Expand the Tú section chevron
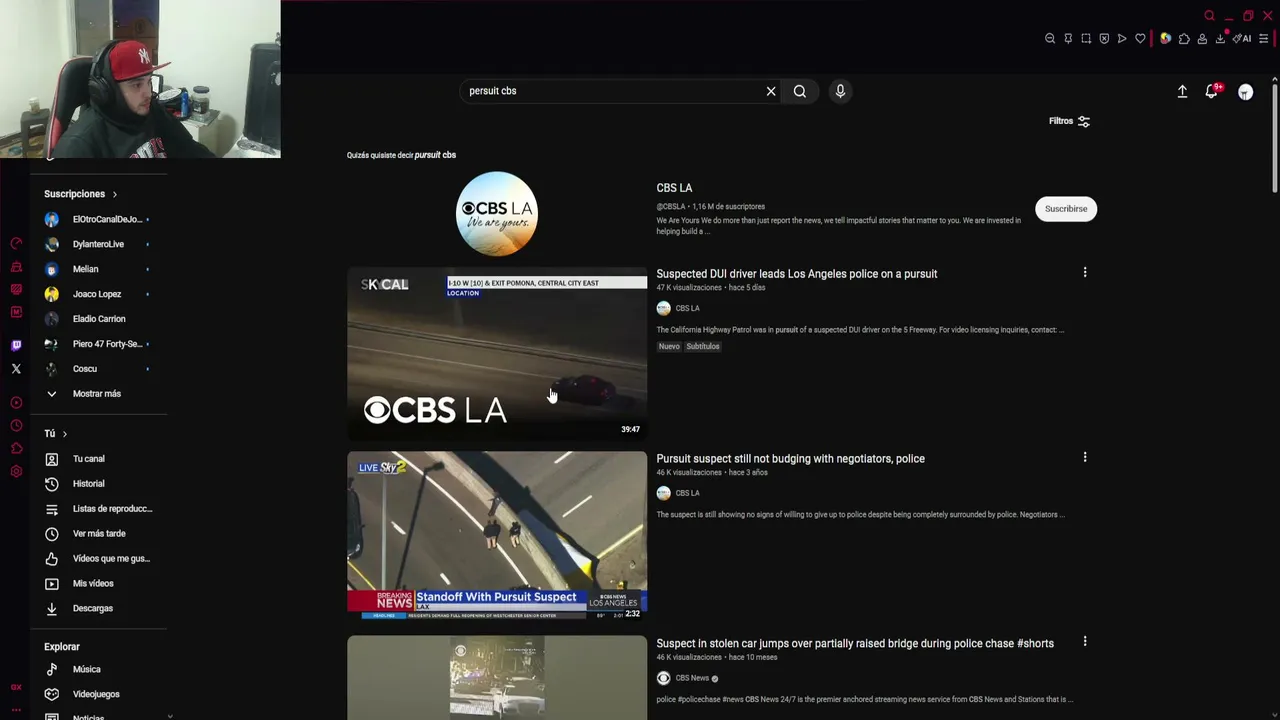This screenshot has height=720, width=1280. point(65,434)
